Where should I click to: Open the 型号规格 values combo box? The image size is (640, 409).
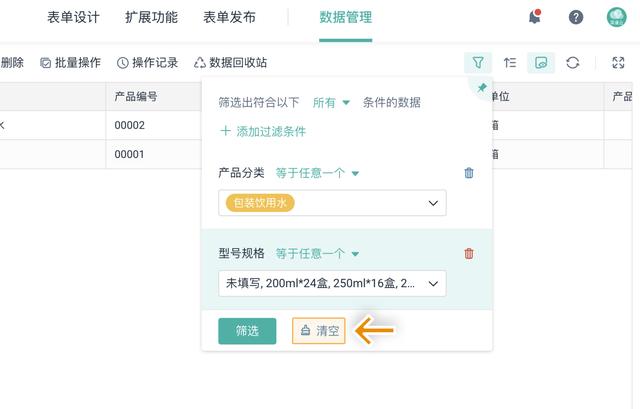coord(332,284)
